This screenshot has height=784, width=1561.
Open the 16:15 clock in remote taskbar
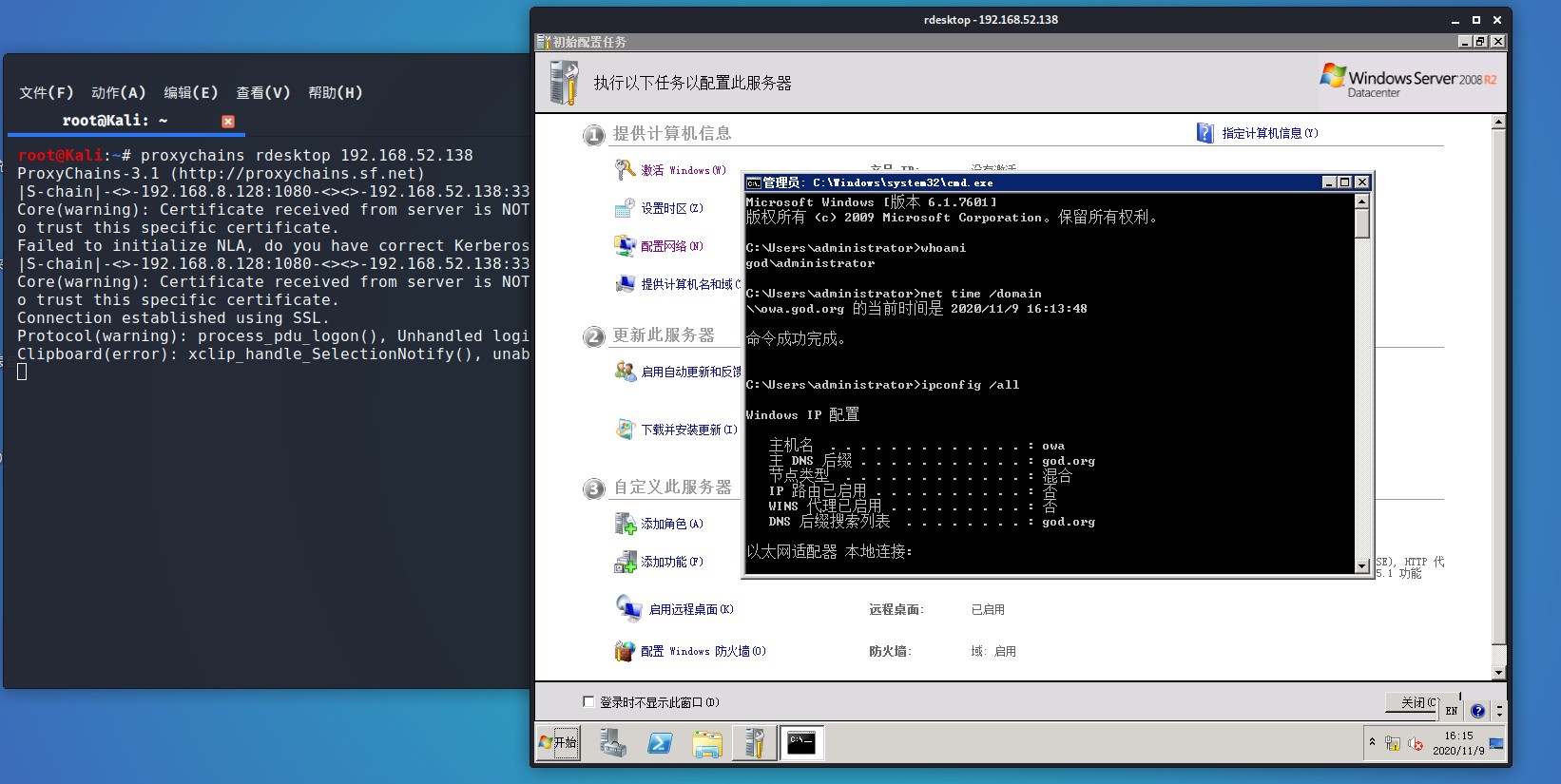[1458, 743]
